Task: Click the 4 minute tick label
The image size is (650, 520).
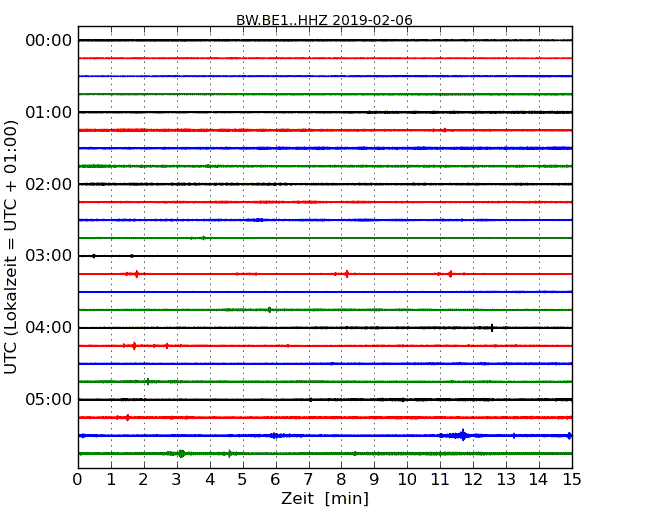Action: point(210,480)
